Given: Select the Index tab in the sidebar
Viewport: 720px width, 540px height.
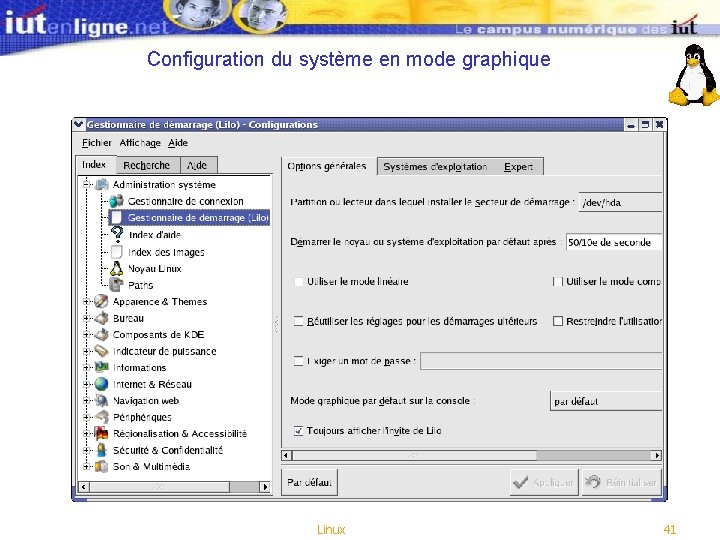Looking at the screenshot, I should click(94, 164).
